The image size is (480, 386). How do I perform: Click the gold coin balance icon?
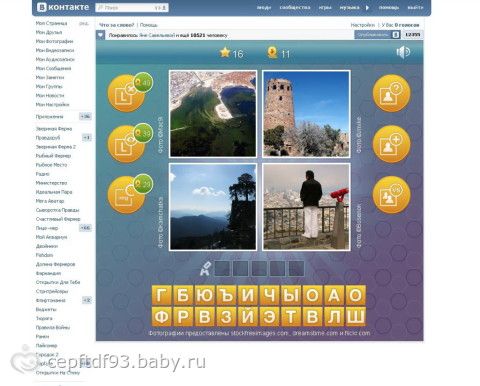click(272, 53)
